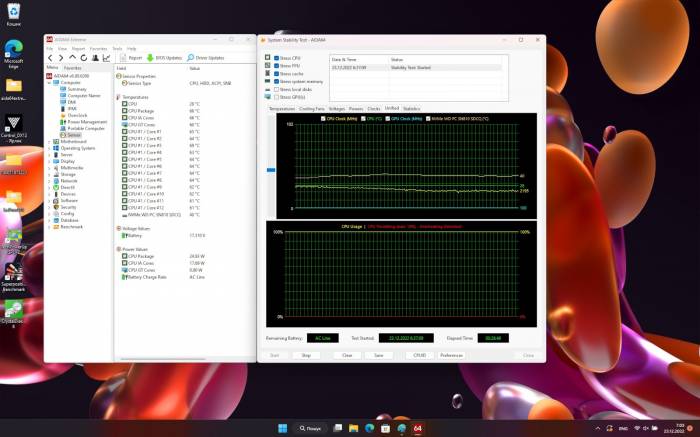Open the File menu in AIDA64
Viewport: 700px width, 437px height.
tap(50, 49)
